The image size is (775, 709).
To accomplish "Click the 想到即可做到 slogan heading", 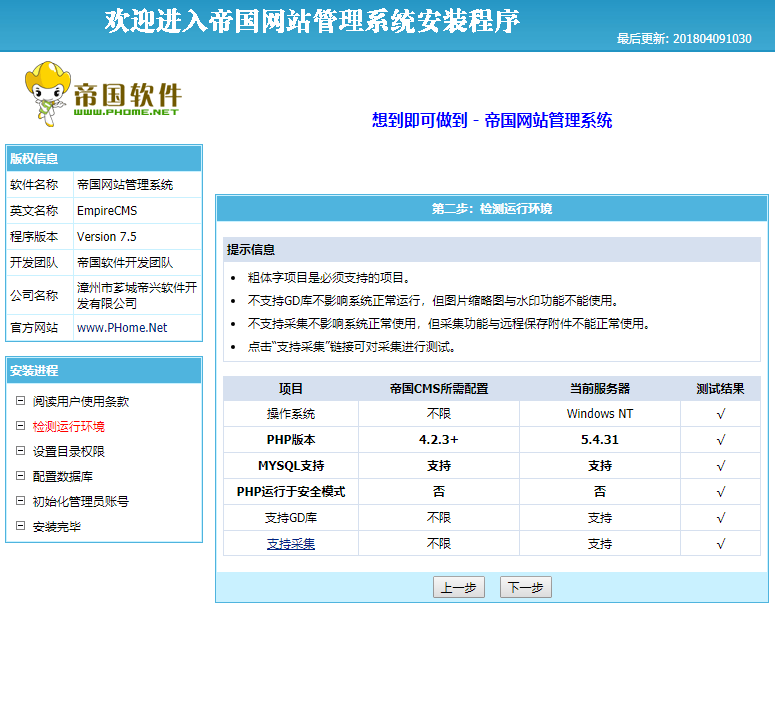I will click(x=491, y=121).
